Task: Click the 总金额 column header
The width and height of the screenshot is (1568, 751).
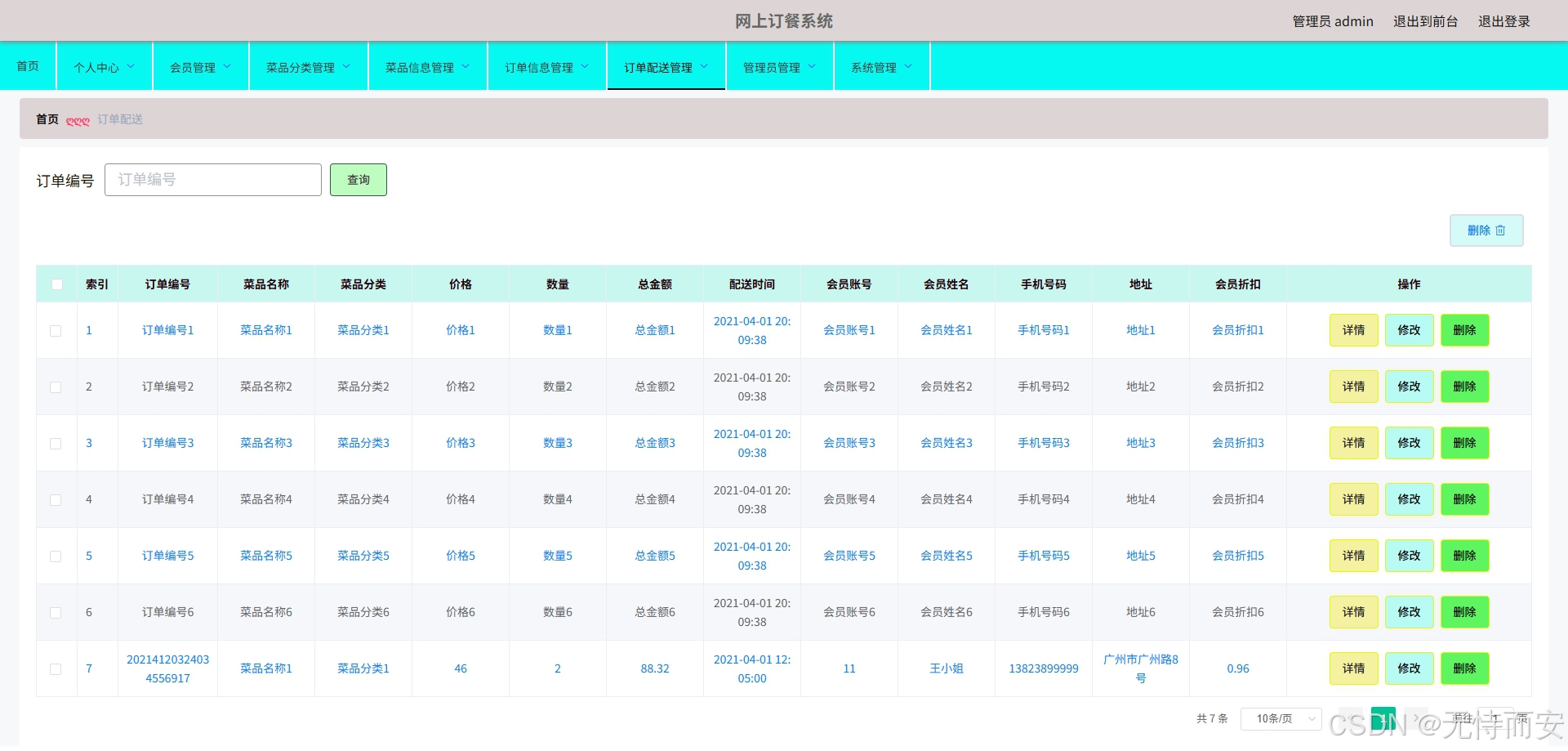Action: (655, 284)
